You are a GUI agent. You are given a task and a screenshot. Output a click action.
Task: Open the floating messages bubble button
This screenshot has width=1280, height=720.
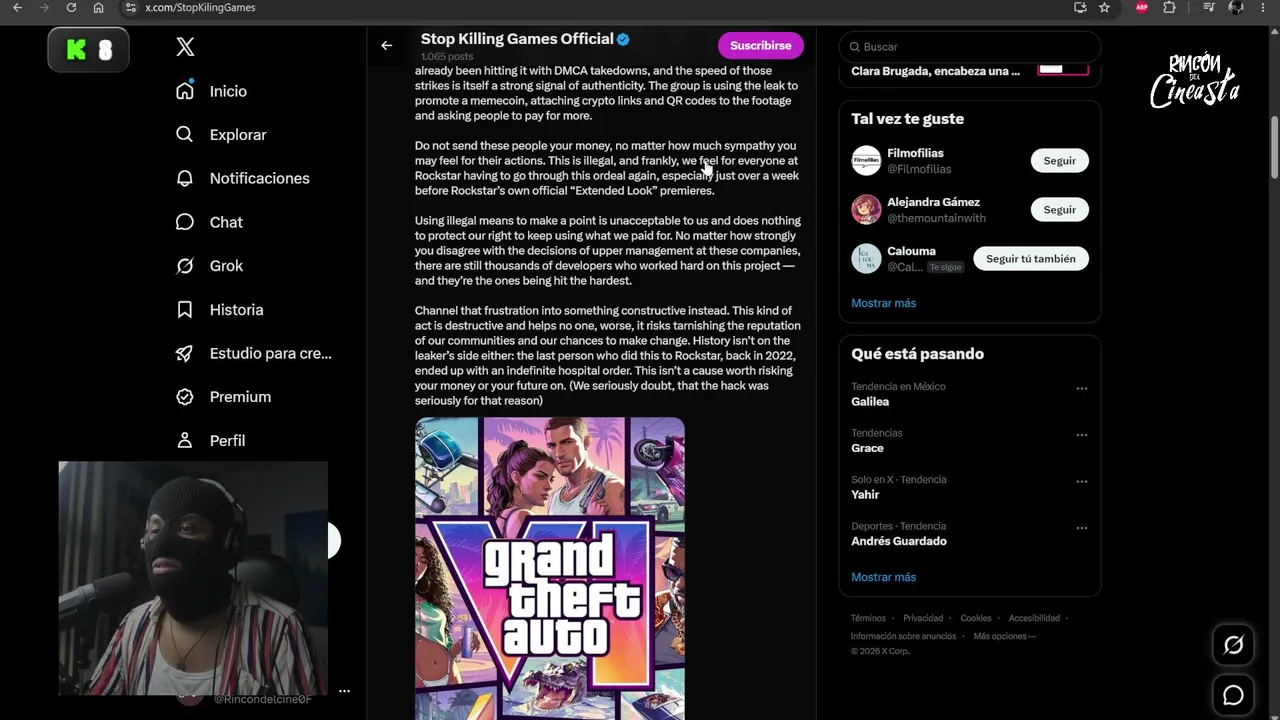point(1234,695)
